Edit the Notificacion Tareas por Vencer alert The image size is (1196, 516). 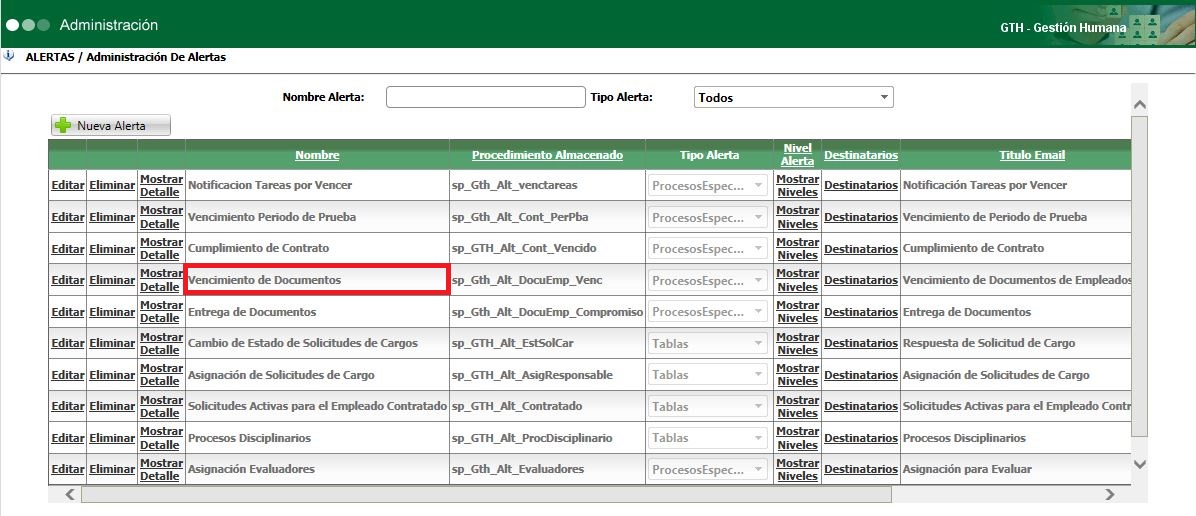pos(67,185)
